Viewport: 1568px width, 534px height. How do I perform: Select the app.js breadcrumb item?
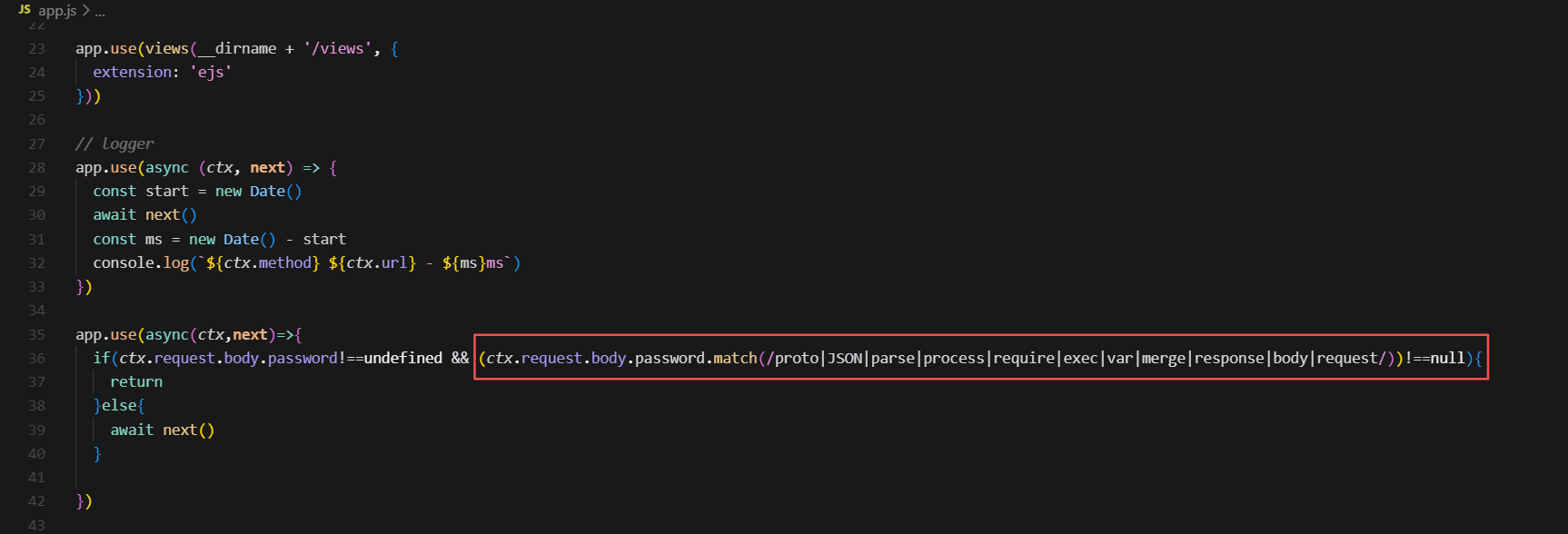click(57, 11)
